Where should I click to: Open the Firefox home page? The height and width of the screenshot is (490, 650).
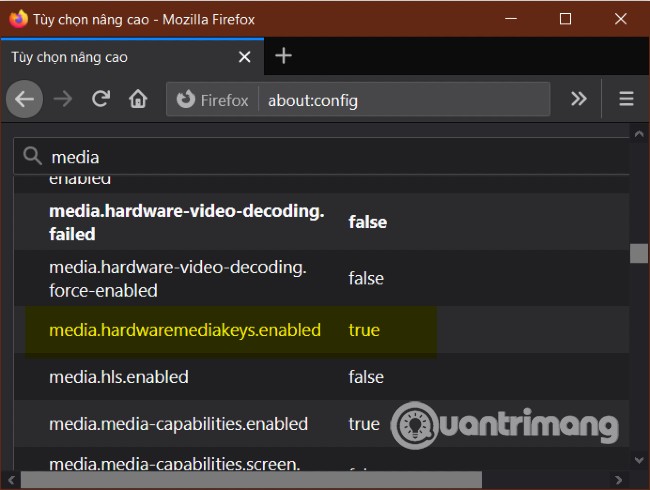tap(138, 99)
